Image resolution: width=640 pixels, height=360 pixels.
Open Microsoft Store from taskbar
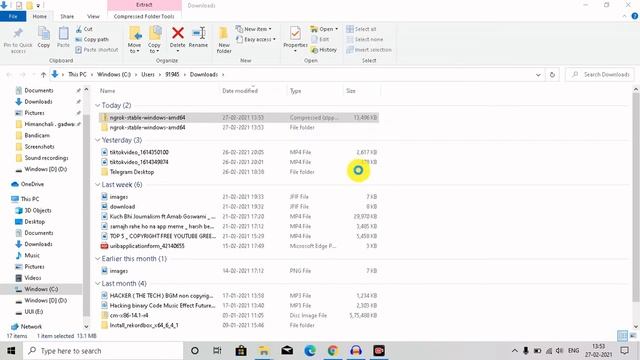point(241,351)
